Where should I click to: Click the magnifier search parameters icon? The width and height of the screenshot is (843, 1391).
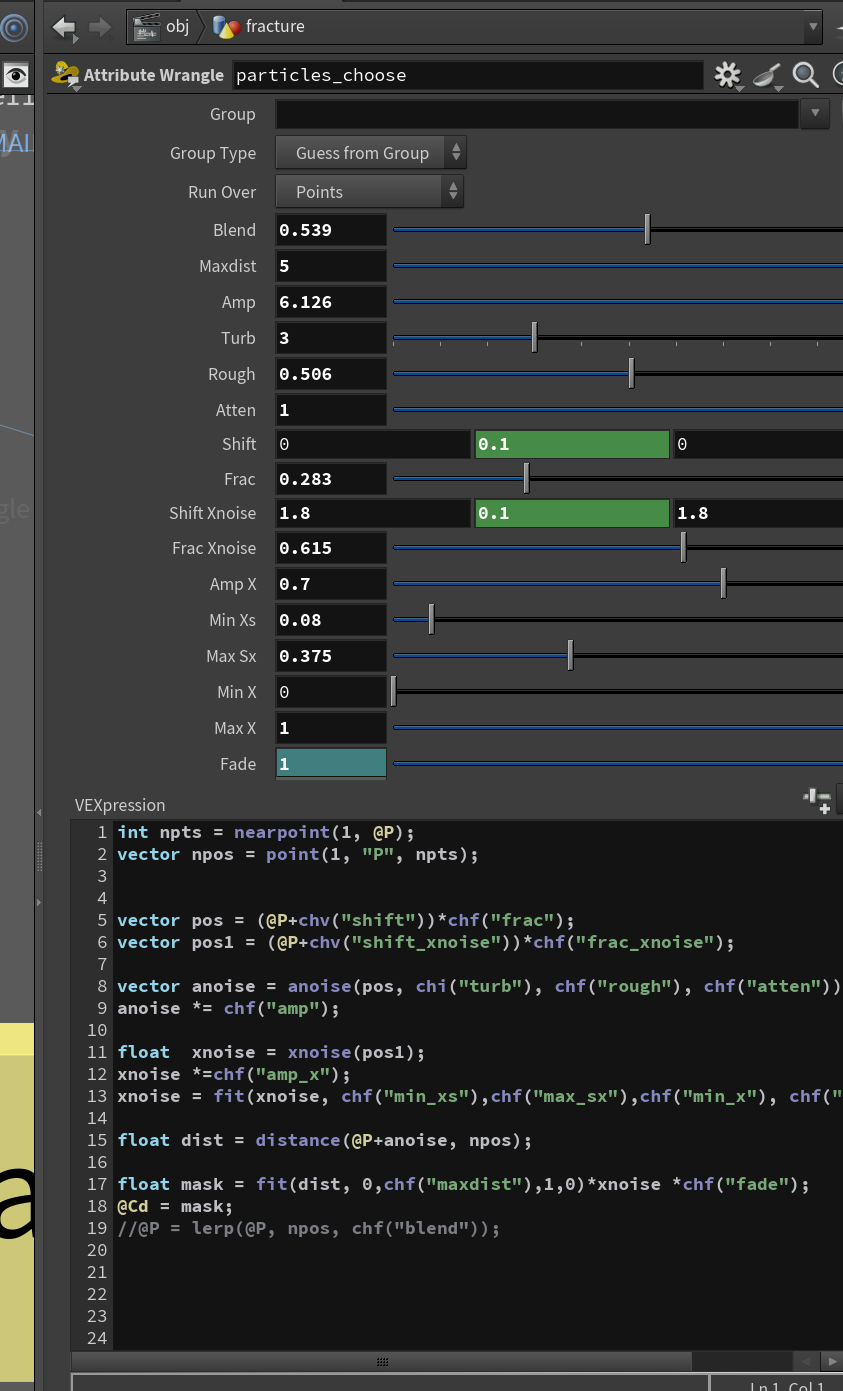coord(805,75)
